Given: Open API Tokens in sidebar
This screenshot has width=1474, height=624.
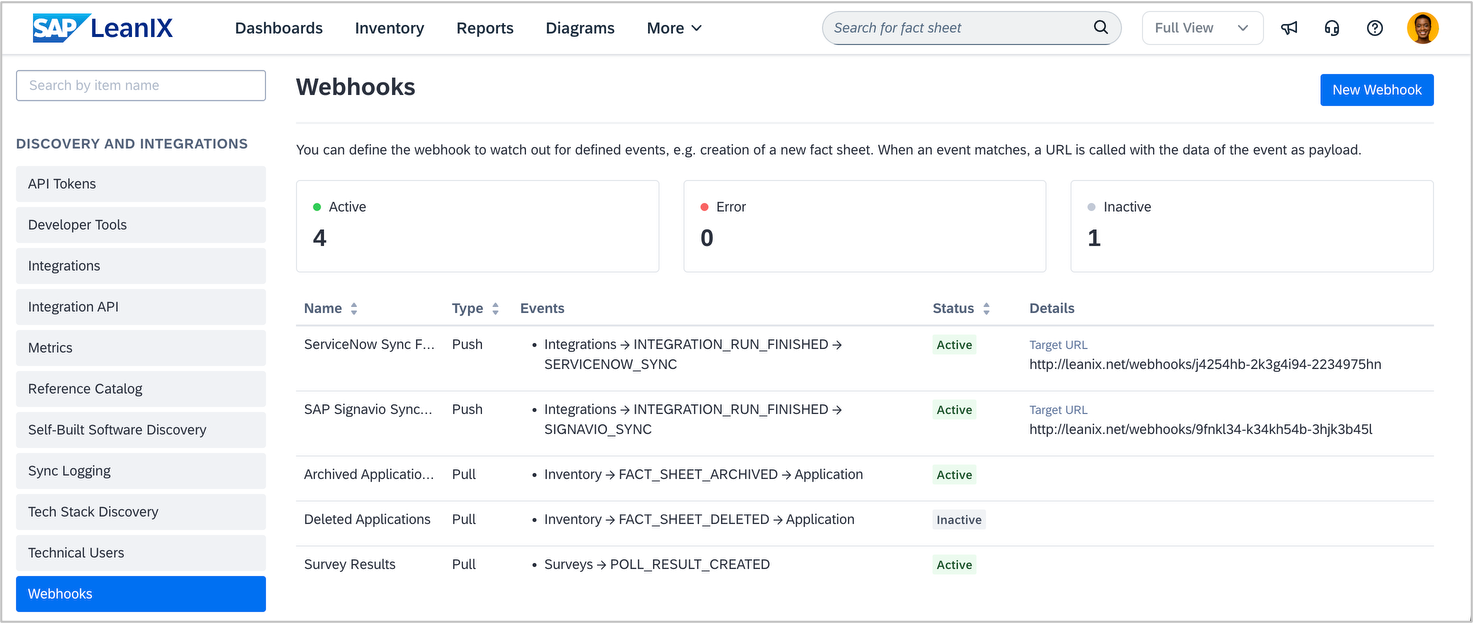Looking at the screenshot, I should pyautogui.click(x=141, y=184).
